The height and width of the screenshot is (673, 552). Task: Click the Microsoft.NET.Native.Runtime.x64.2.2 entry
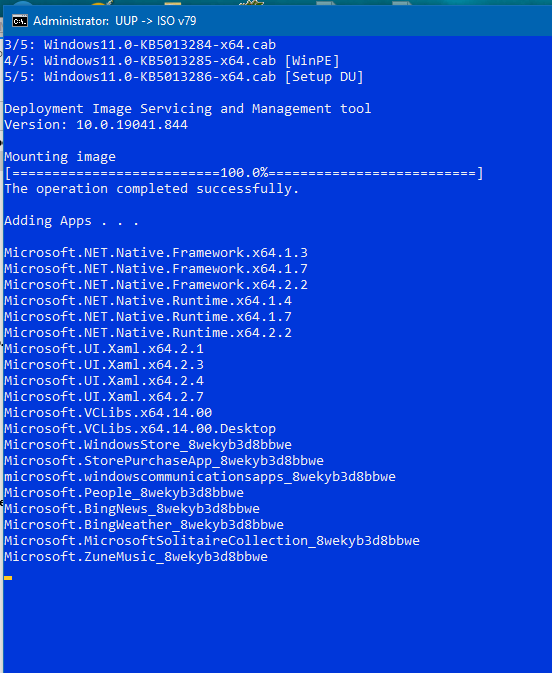pos(148,333)
